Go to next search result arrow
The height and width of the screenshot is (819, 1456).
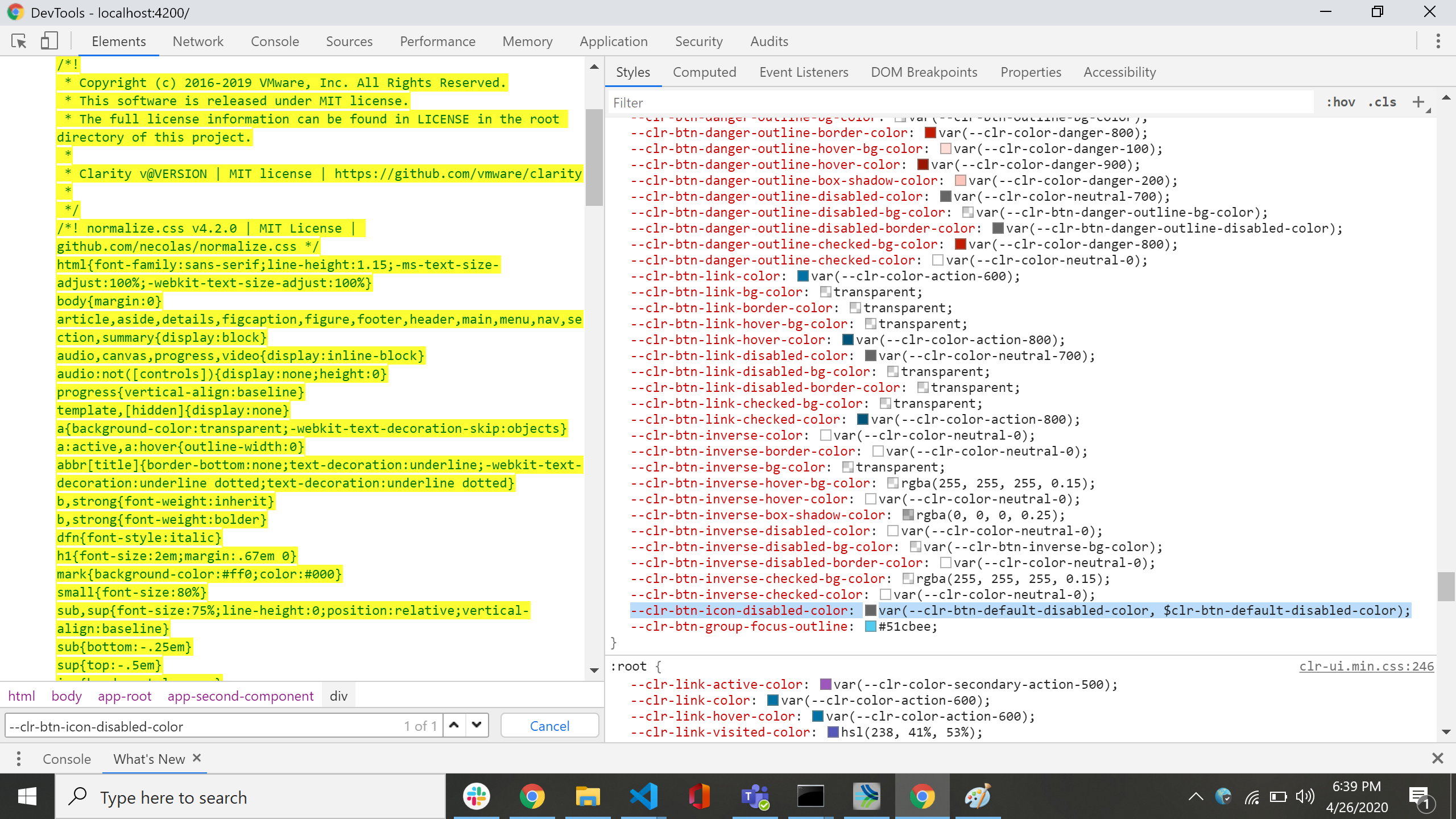pos(477,725)
